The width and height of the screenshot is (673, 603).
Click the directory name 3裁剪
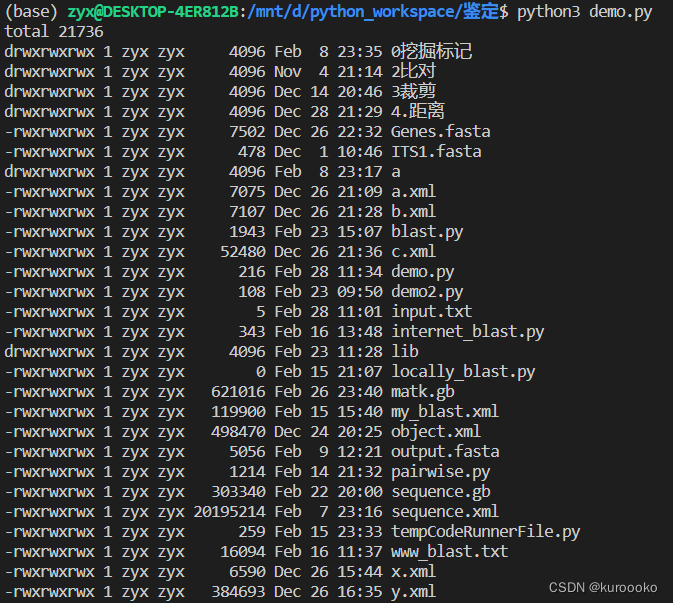tap(413, 92)
